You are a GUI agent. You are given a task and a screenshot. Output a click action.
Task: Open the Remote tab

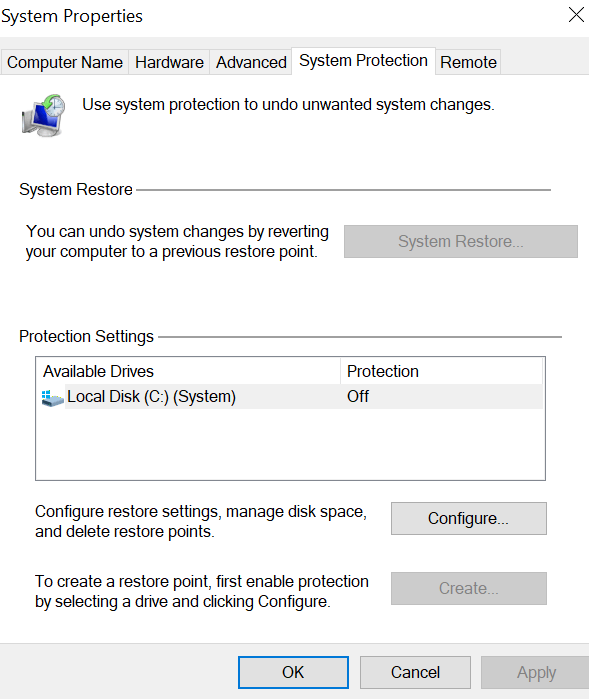point(468,62)
